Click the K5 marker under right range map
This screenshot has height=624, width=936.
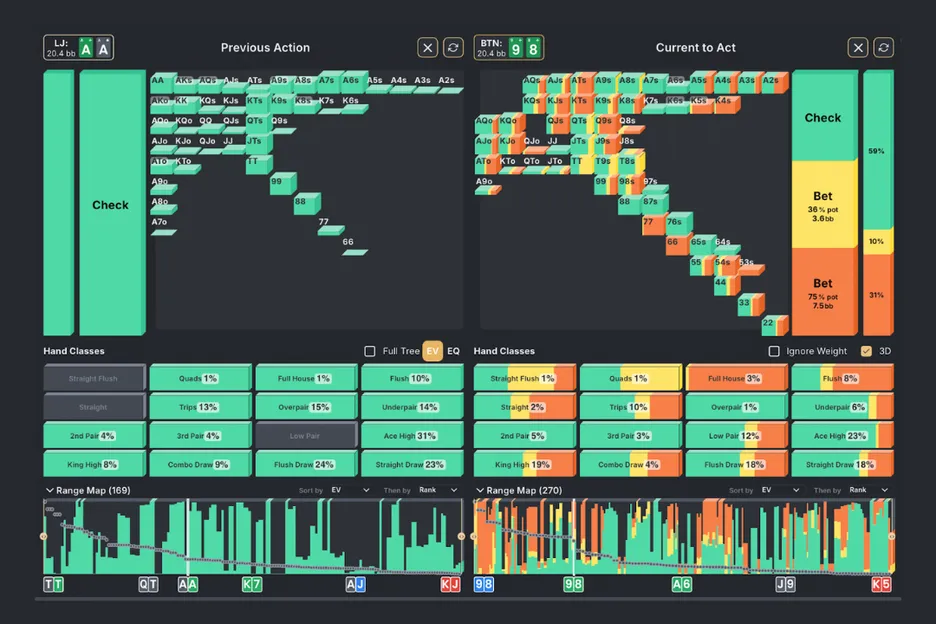coord(881,584)
